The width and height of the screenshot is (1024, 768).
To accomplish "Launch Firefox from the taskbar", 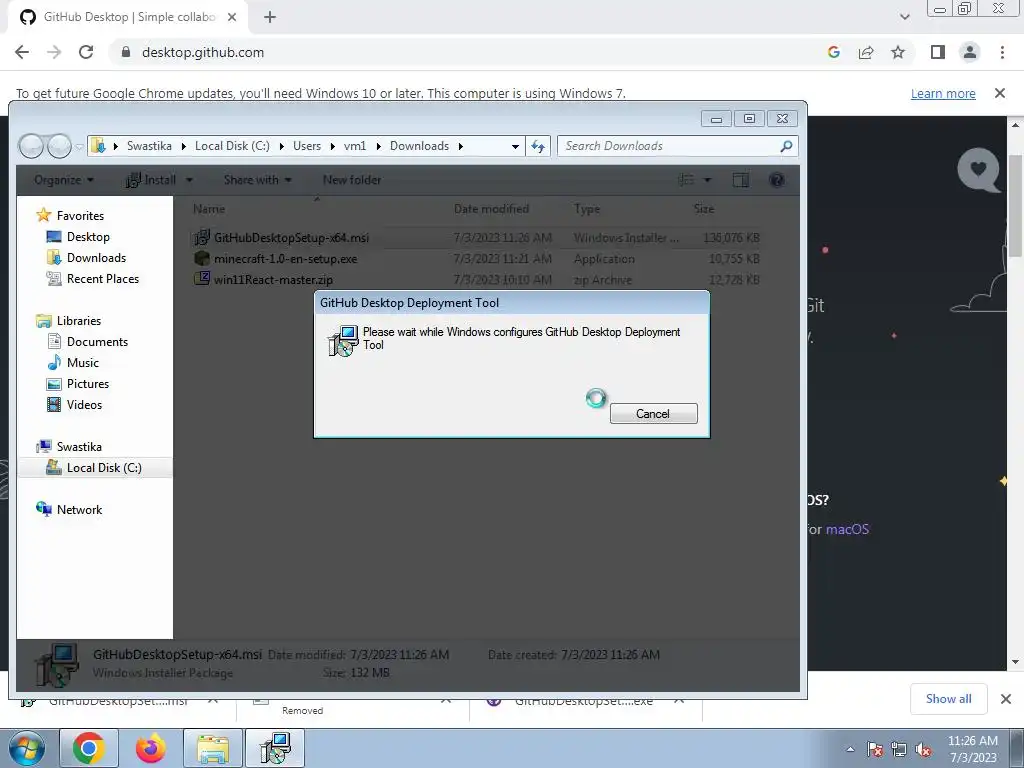I will tap(150, 748).
